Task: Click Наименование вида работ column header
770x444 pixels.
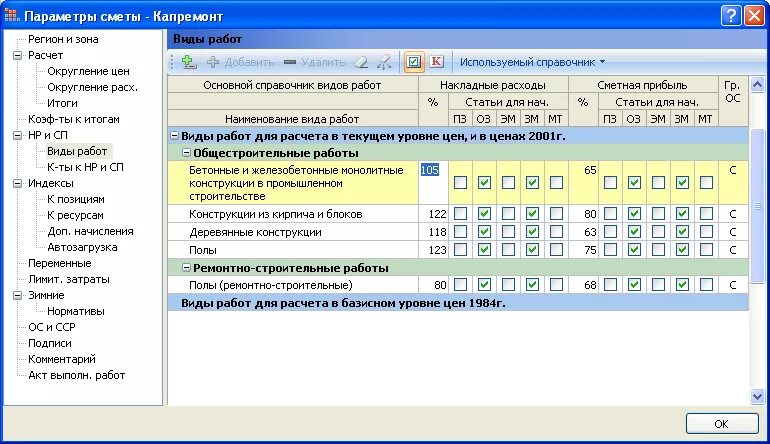Action: 292,119
